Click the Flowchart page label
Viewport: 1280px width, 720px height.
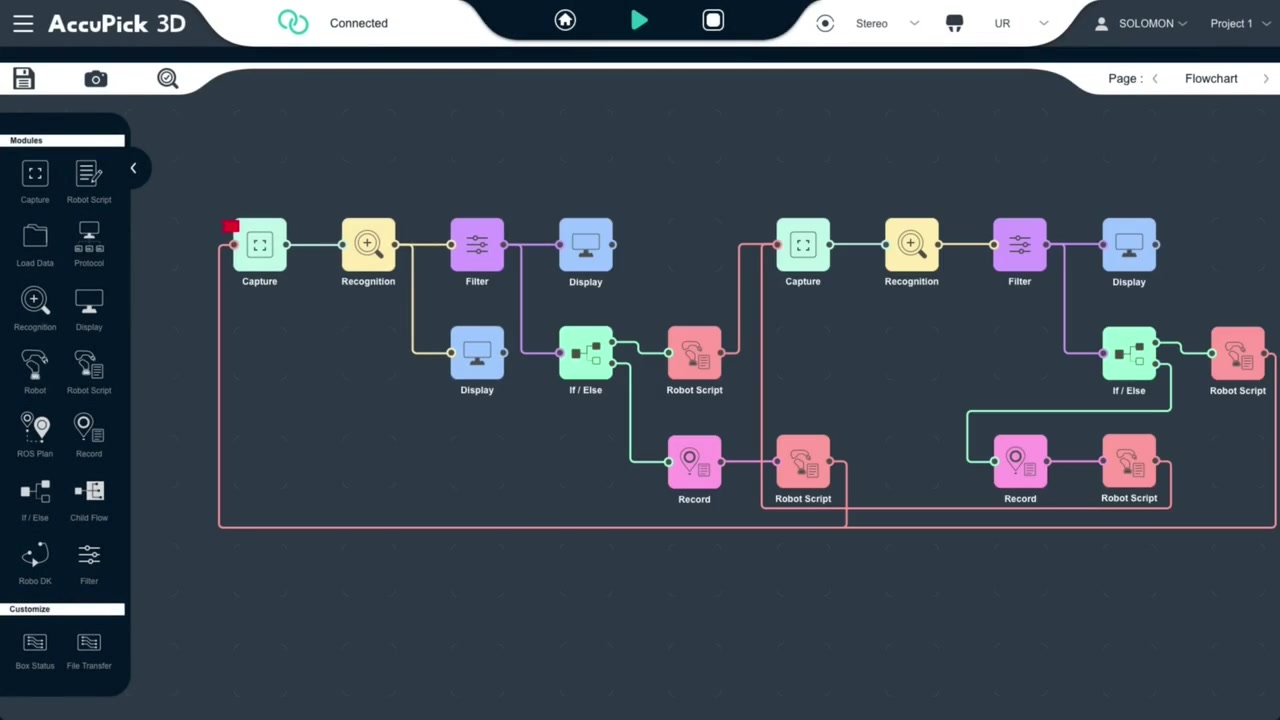[1211, 78]
